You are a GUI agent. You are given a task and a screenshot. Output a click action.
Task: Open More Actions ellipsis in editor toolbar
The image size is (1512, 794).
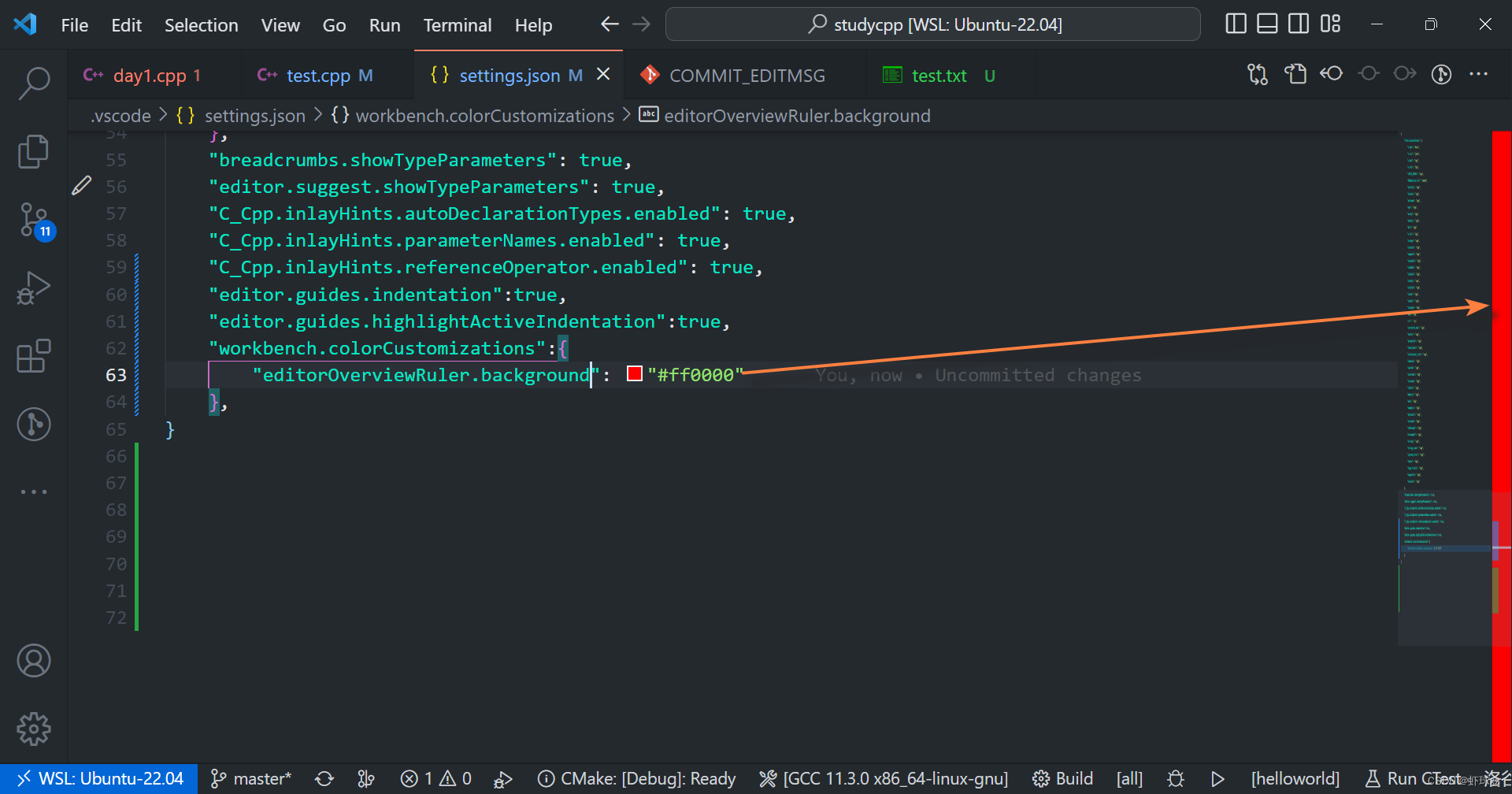(1479, 74)
